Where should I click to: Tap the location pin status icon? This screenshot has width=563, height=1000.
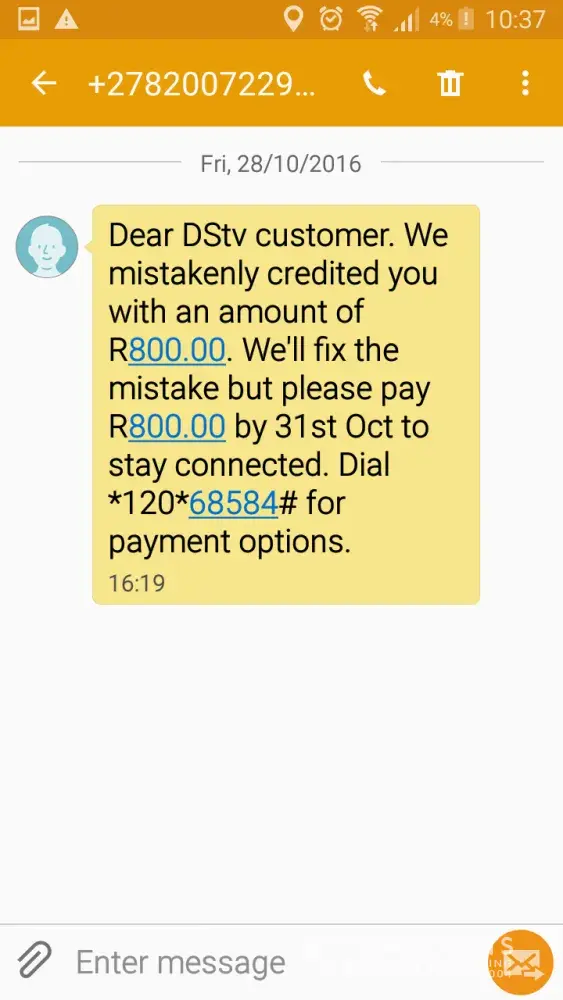293,19
